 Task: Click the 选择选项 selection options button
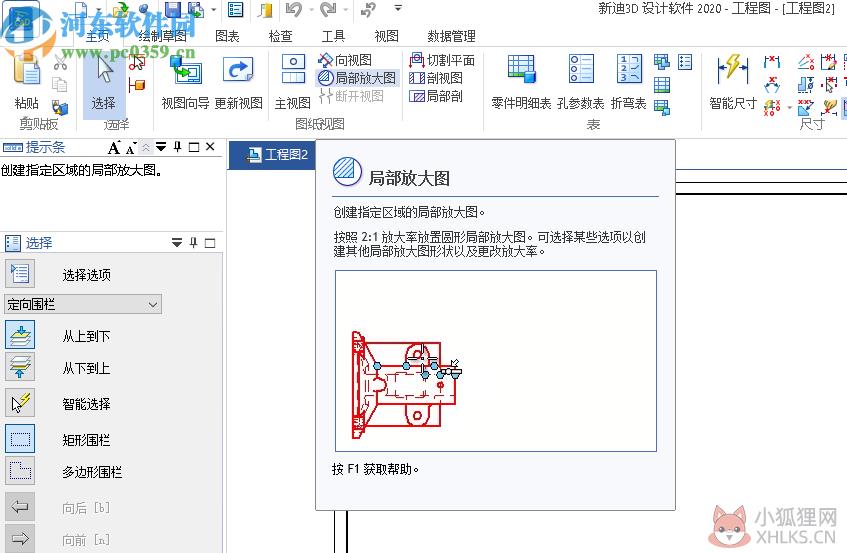(21, 274)
